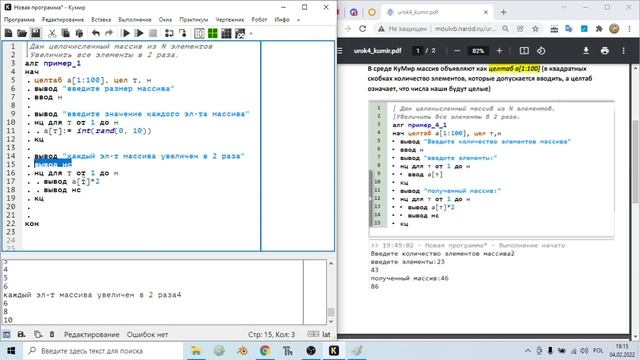Rotate the PDF counterclockwise
Screen dimensions: 640x360
point(541,51)
